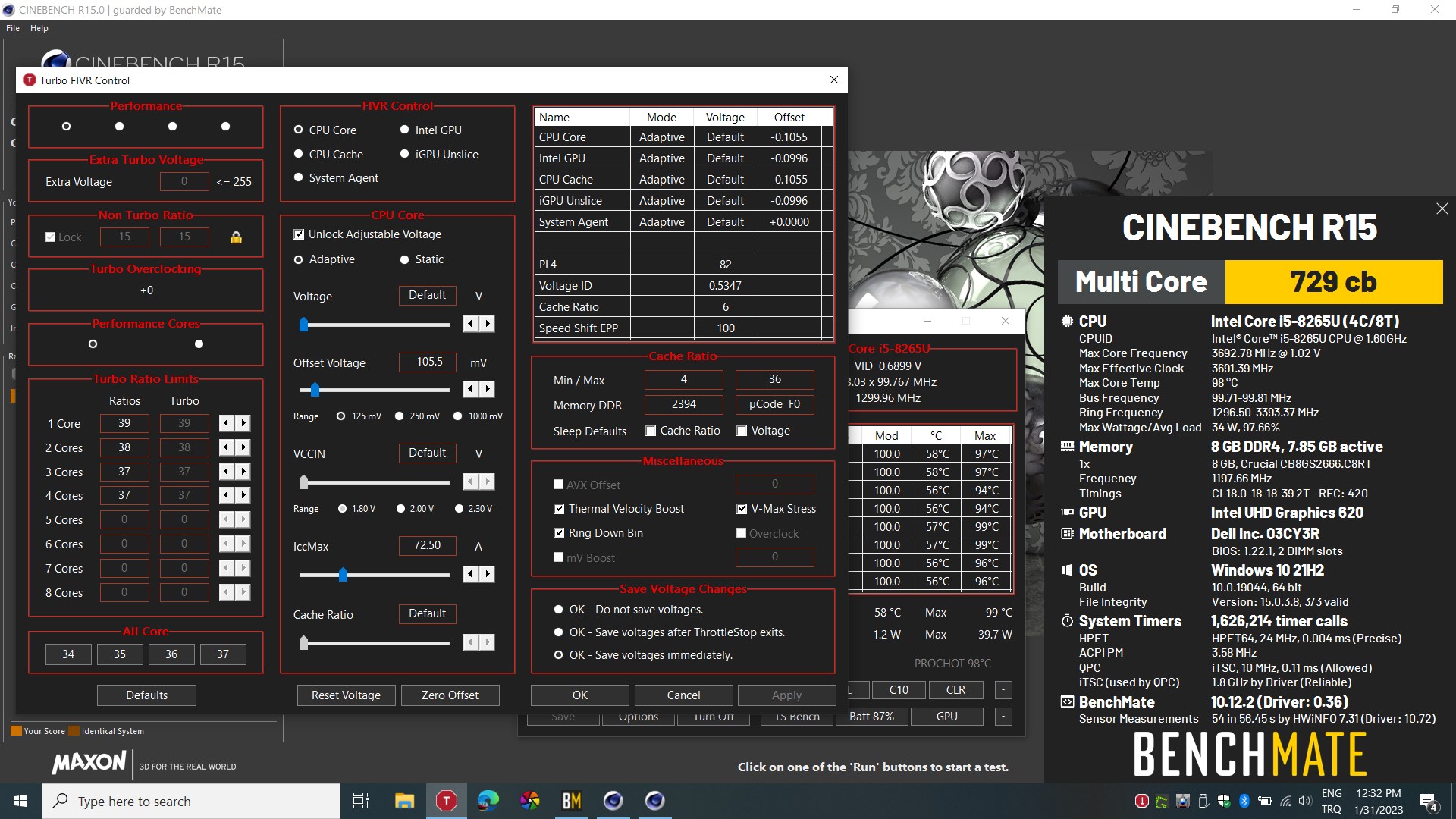
Task: Increase VCCIN with the right arrow
Action: pyautogui.click(x=487, y=482)
